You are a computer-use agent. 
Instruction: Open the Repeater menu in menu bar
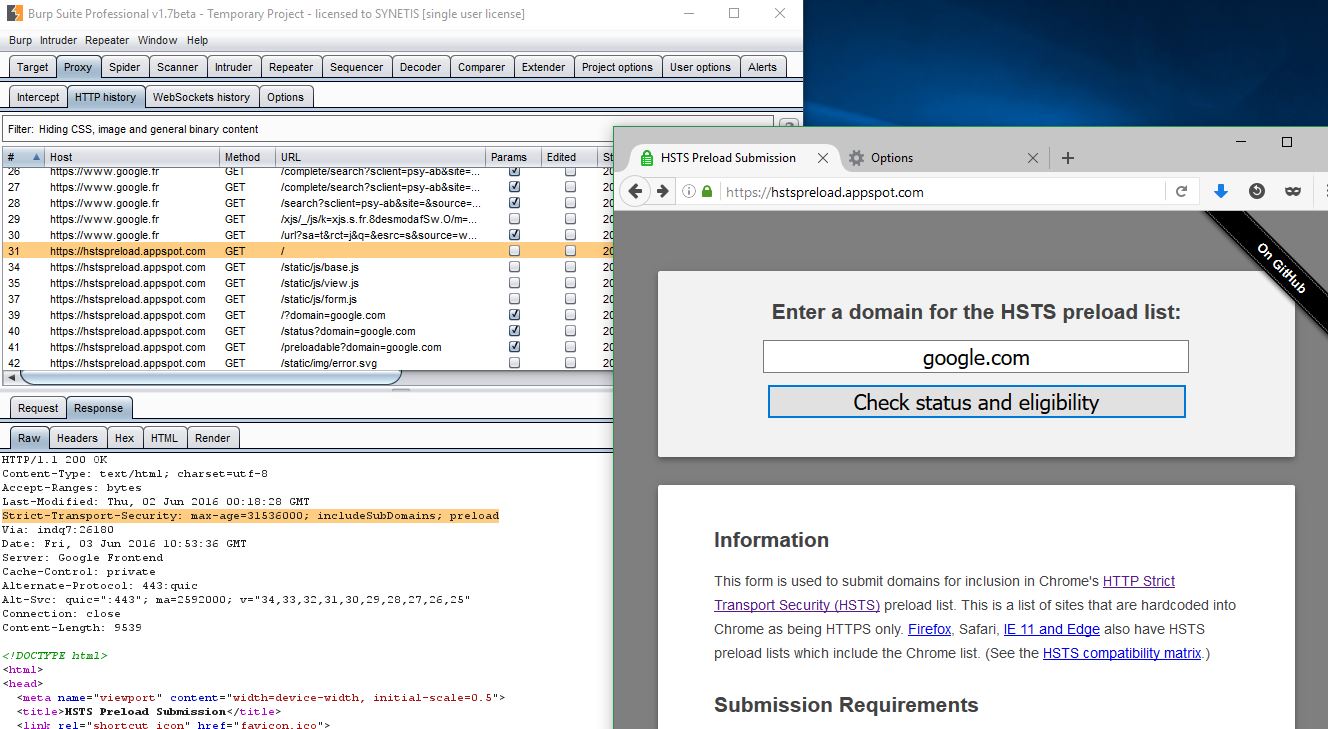click(x=107, y=40)
